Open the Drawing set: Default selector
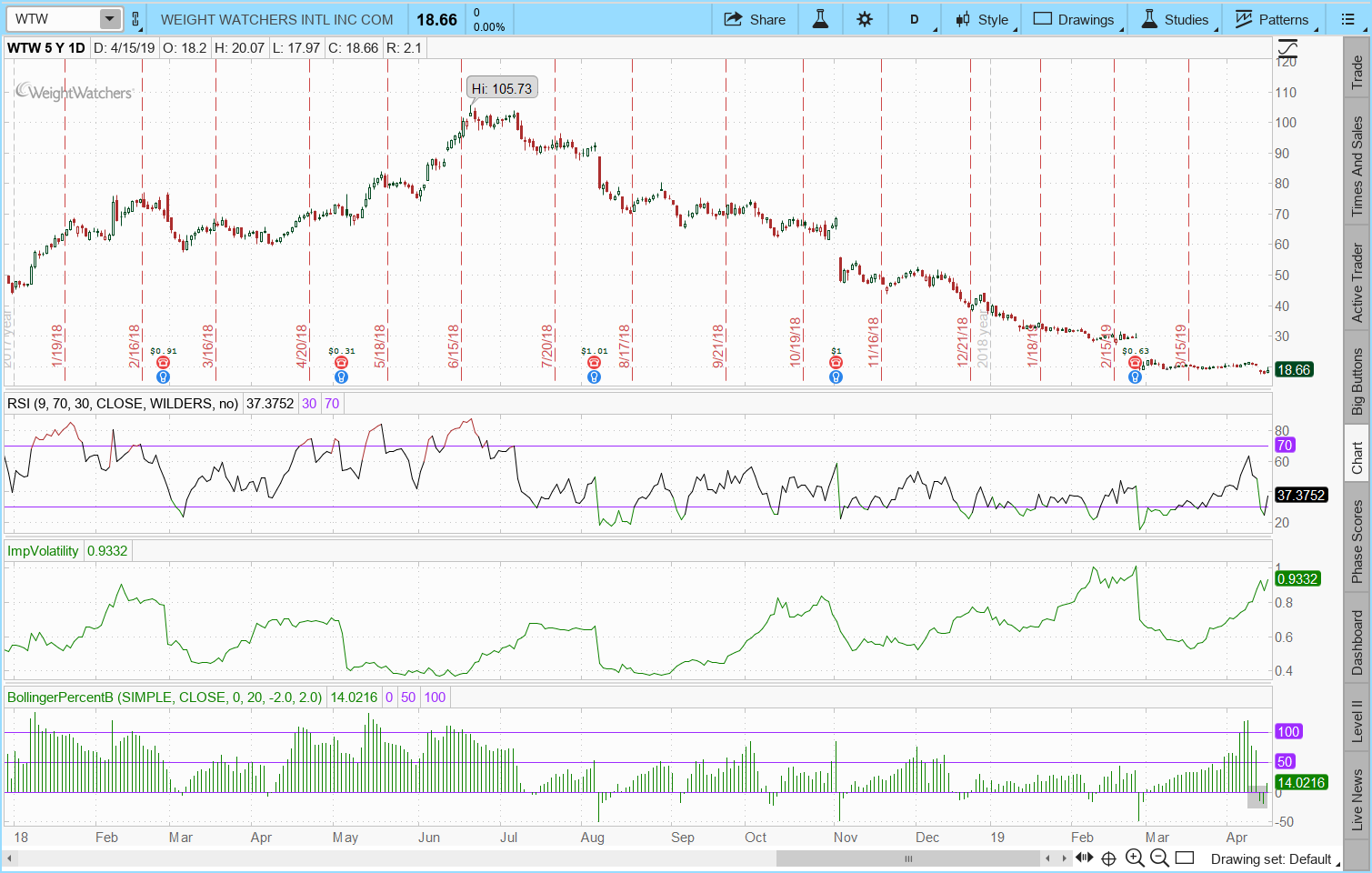Viewport: 1372px width, 873px height. (x=1270, y=858)
